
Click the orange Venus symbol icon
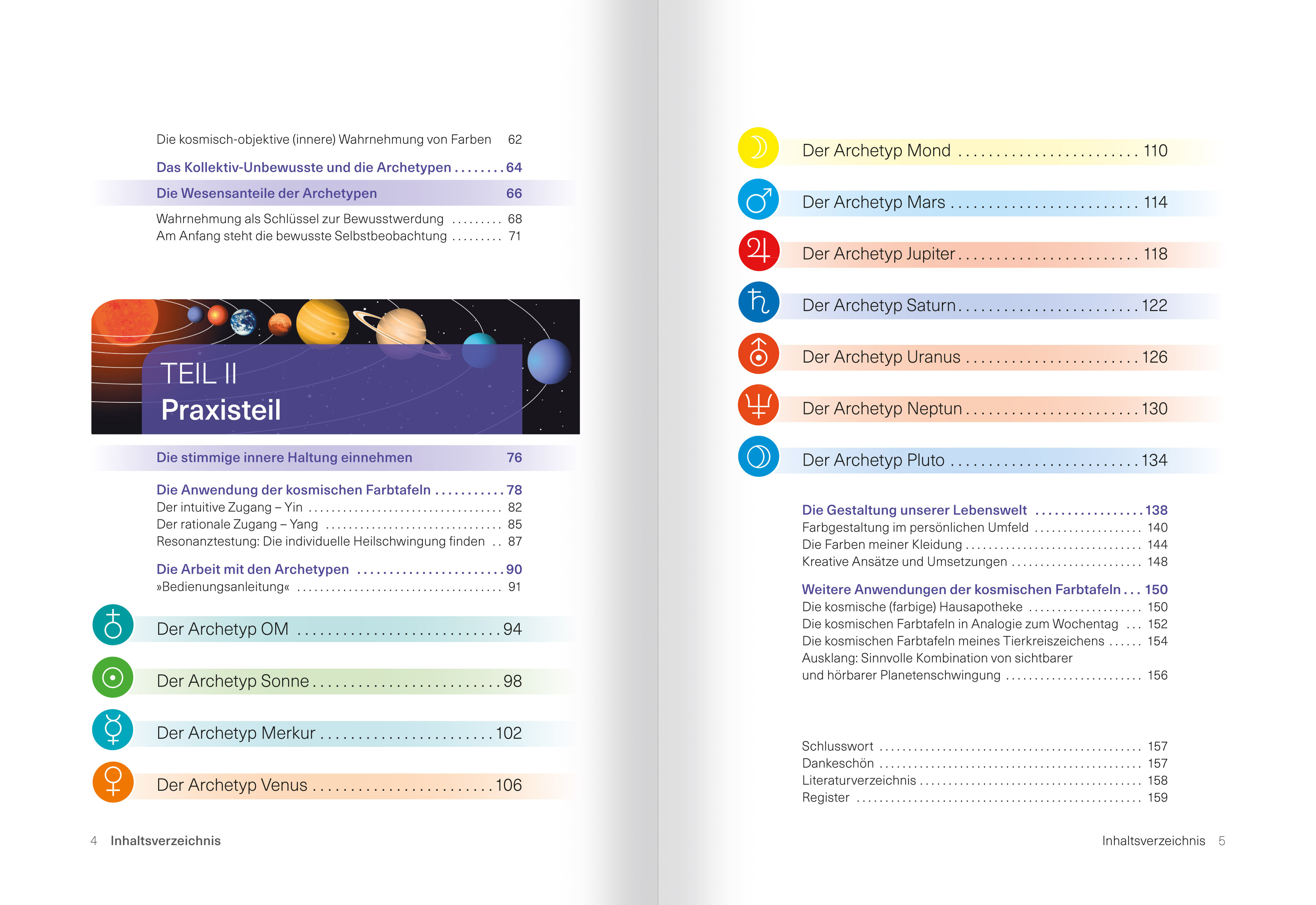113,781
